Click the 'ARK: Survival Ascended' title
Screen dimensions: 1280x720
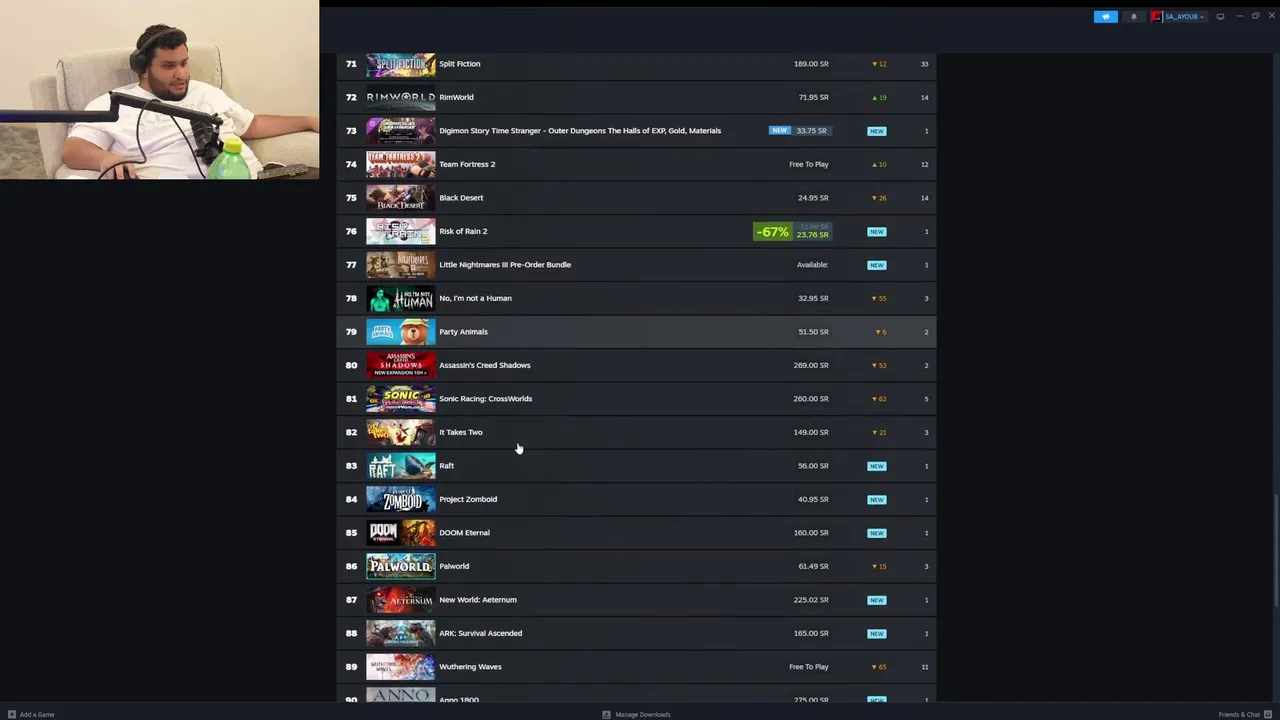click(x=481, y=633)
